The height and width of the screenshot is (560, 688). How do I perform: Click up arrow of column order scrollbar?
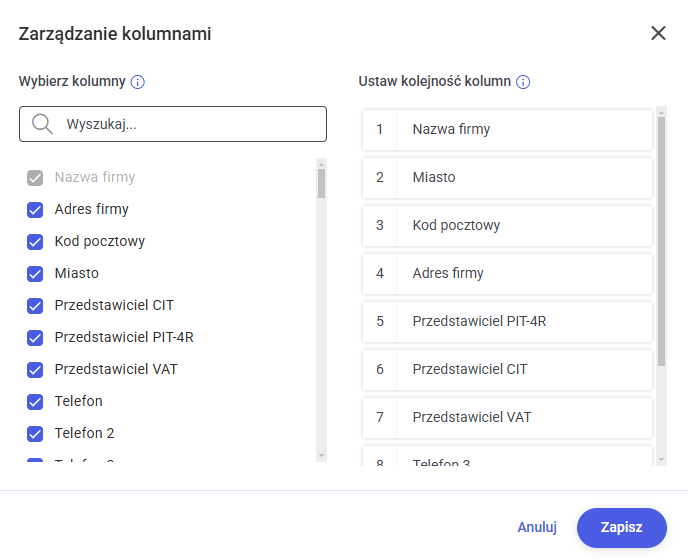(x=661, y=113)
